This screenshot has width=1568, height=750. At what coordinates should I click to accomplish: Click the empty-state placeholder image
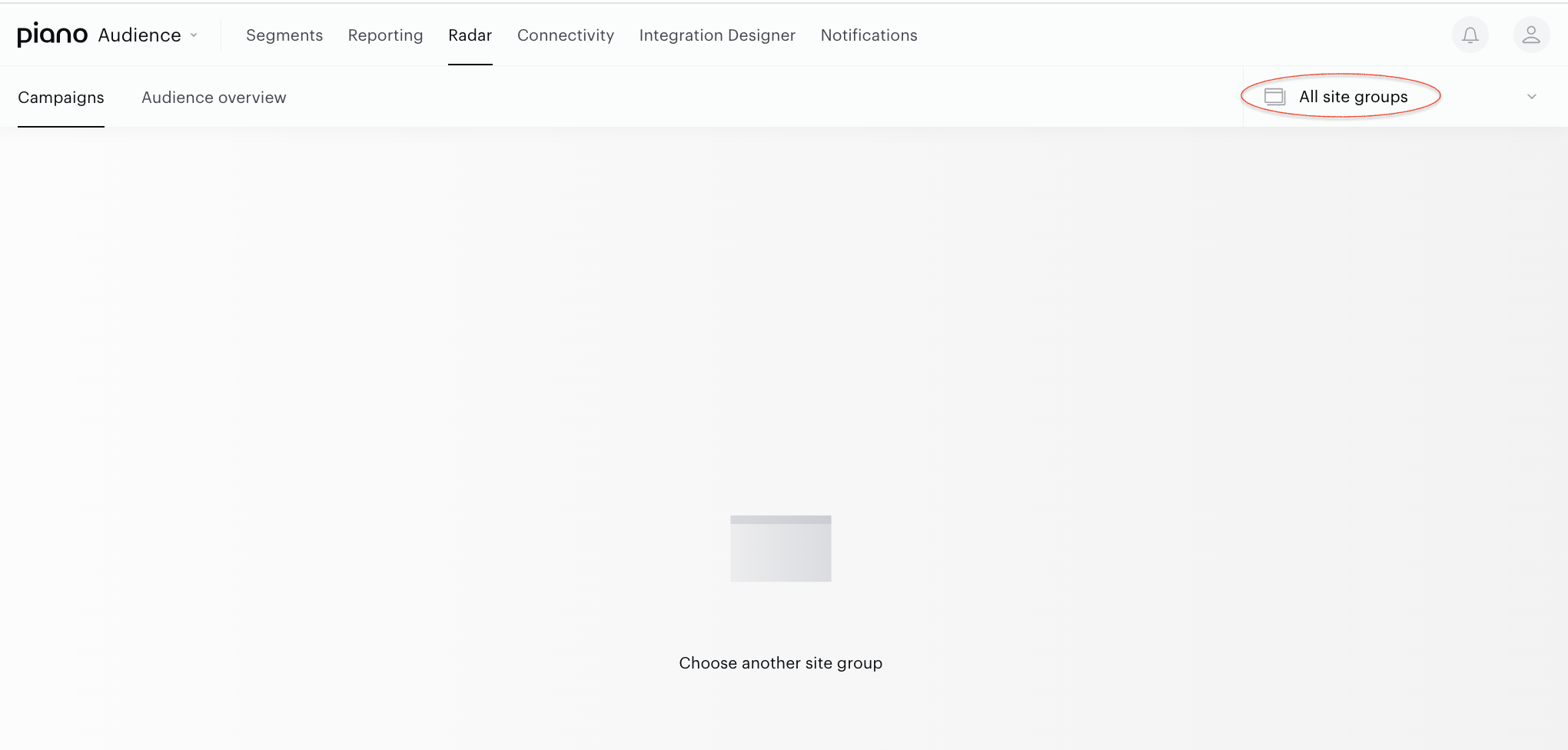point(781,549)
